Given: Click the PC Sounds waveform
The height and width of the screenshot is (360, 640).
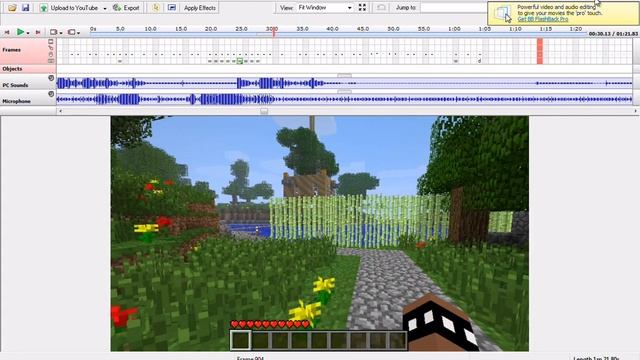Looking at the screenshot, I should (x=344, y=84).
